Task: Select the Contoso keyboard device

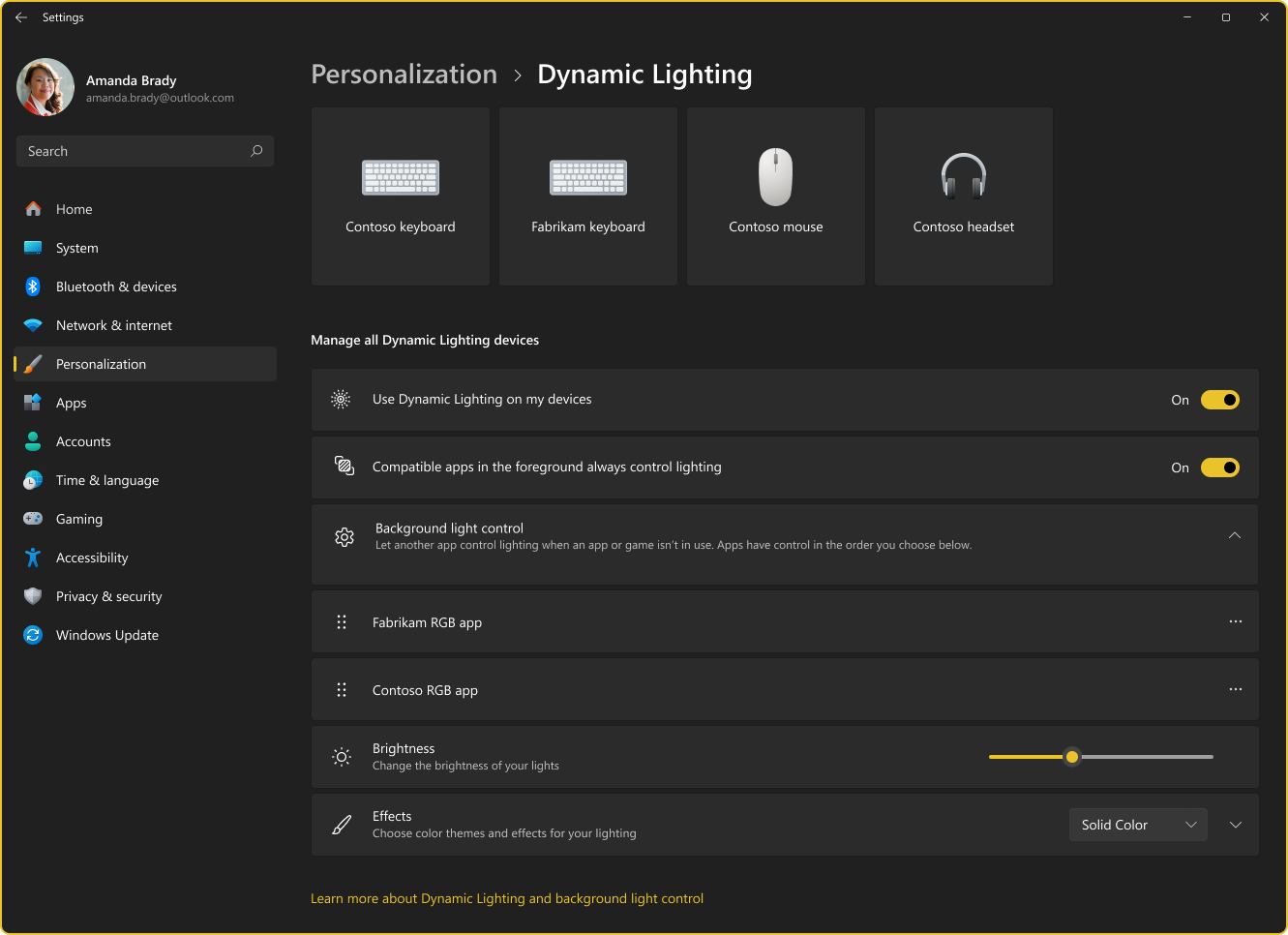Action: pyautogui.click(x=400, y=196)
